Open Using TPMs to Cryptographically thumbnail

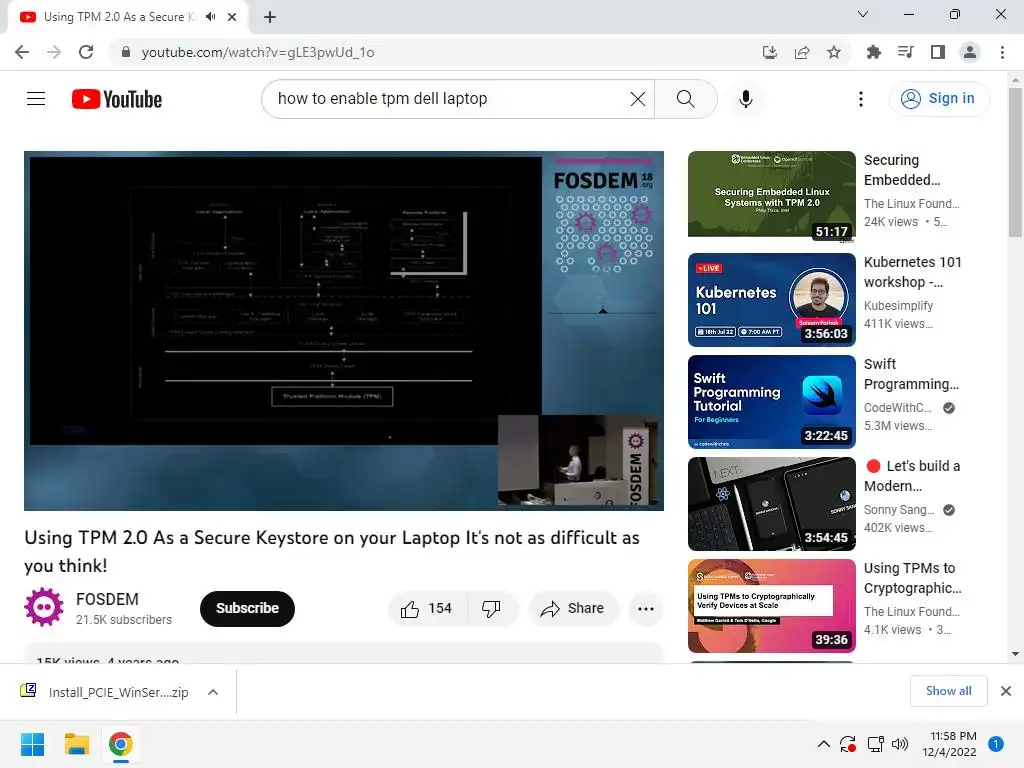pyautogui.click(x=772, y=605)
